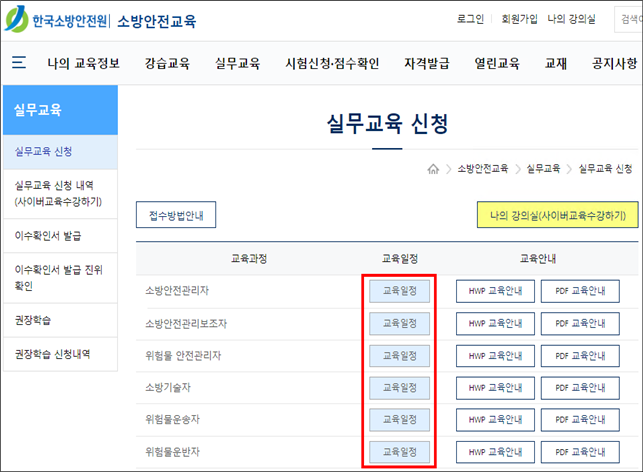Click 실무교육 breadcrumb link

[x=543, y=169]
